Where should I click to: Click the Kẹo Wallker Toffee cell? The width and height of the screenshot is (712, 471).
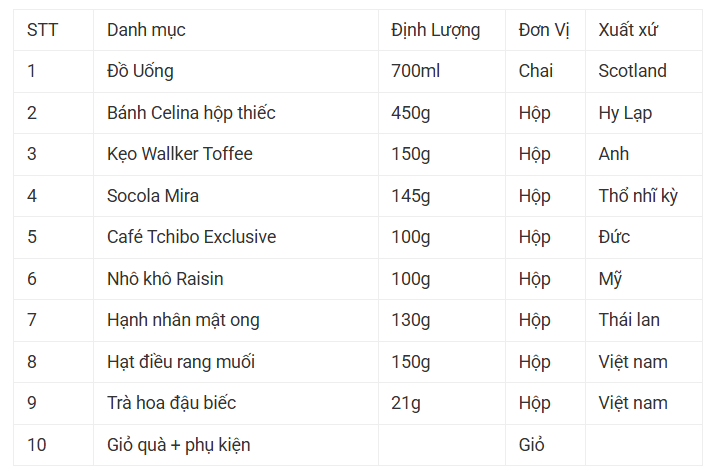pyautogui.click(x=180, y=154)
